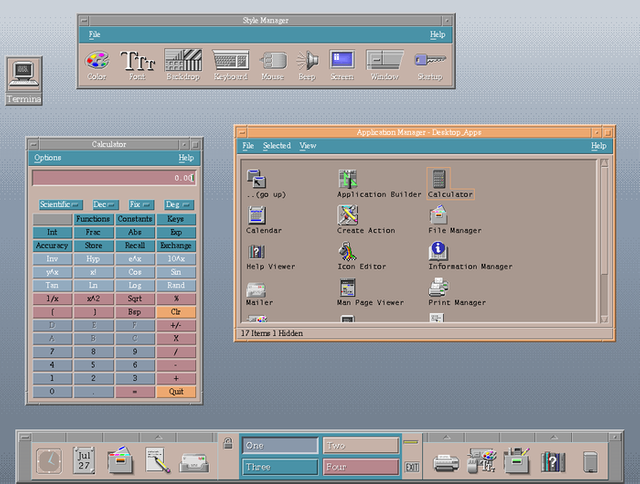The height and width of the screenshot is (484, 640).
Task: Switch to workspace Four
Action: point(361,467)
